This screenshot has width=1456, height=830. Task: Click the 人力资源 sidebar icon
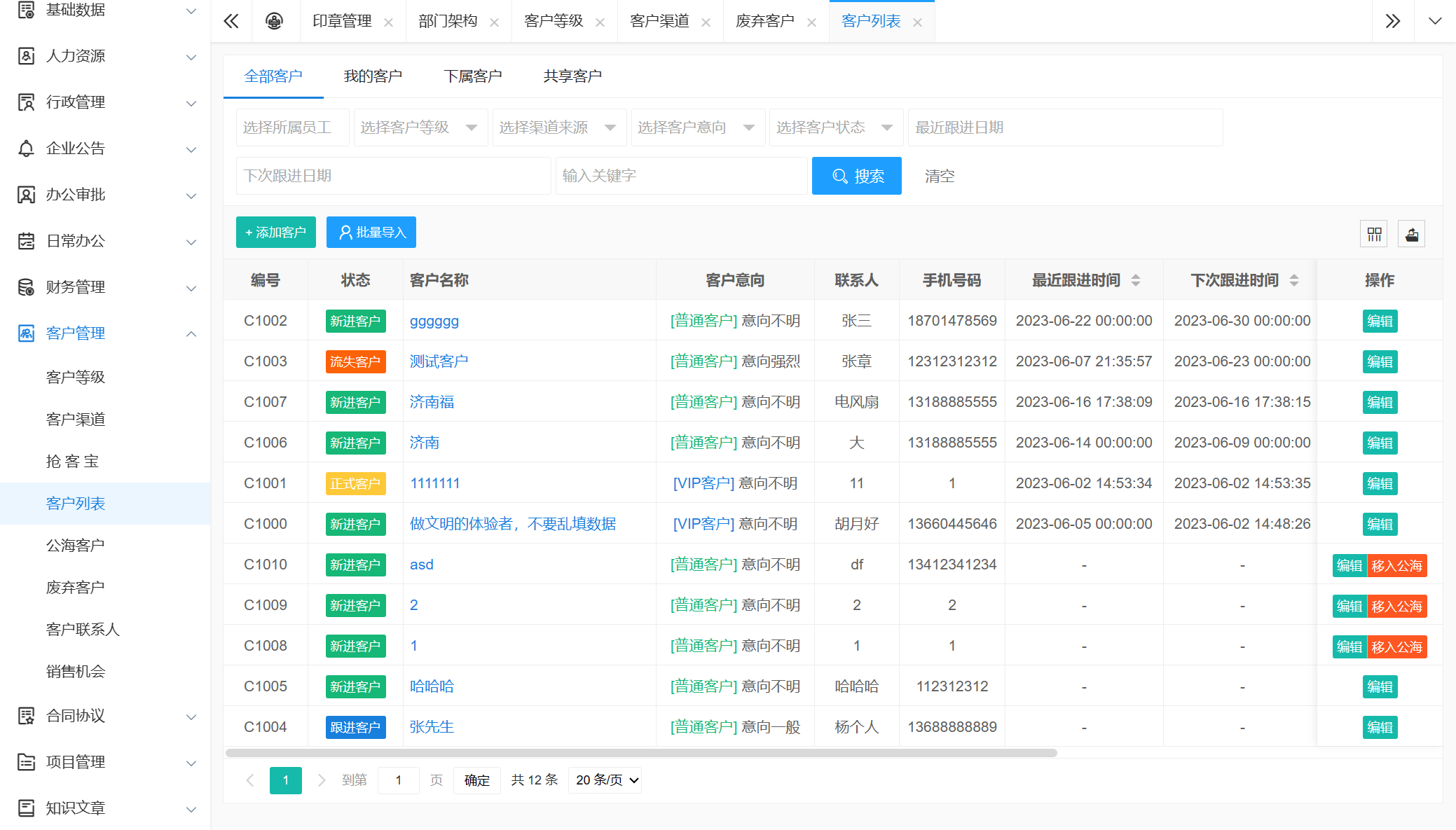point(26,56)
